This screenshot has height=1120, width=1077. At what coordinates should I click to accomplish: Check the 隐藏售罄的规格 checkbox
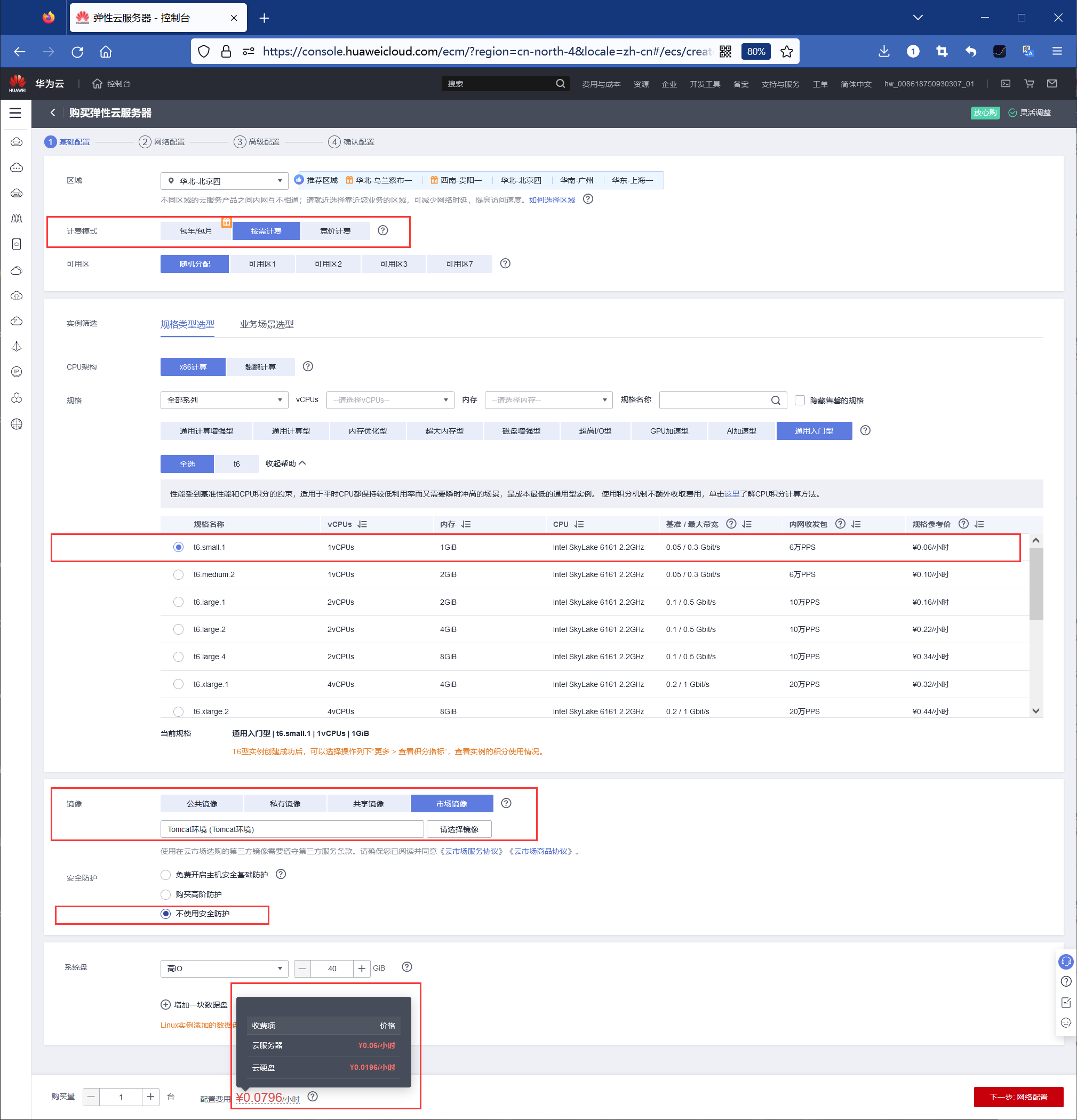pos(800,401)
